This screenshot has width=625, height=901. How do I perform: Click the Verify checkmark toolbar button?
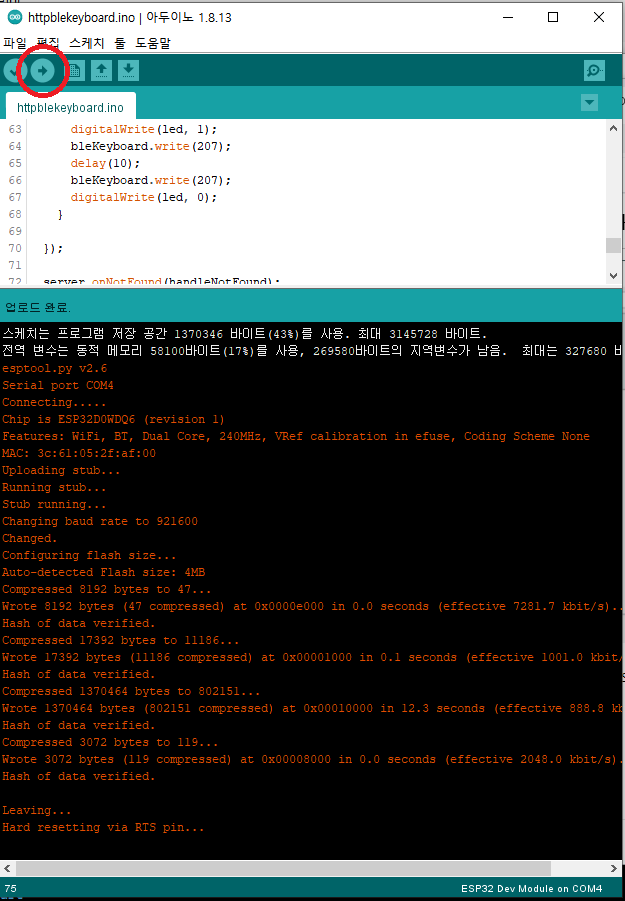pyautogui.click(x=14, y=71)
